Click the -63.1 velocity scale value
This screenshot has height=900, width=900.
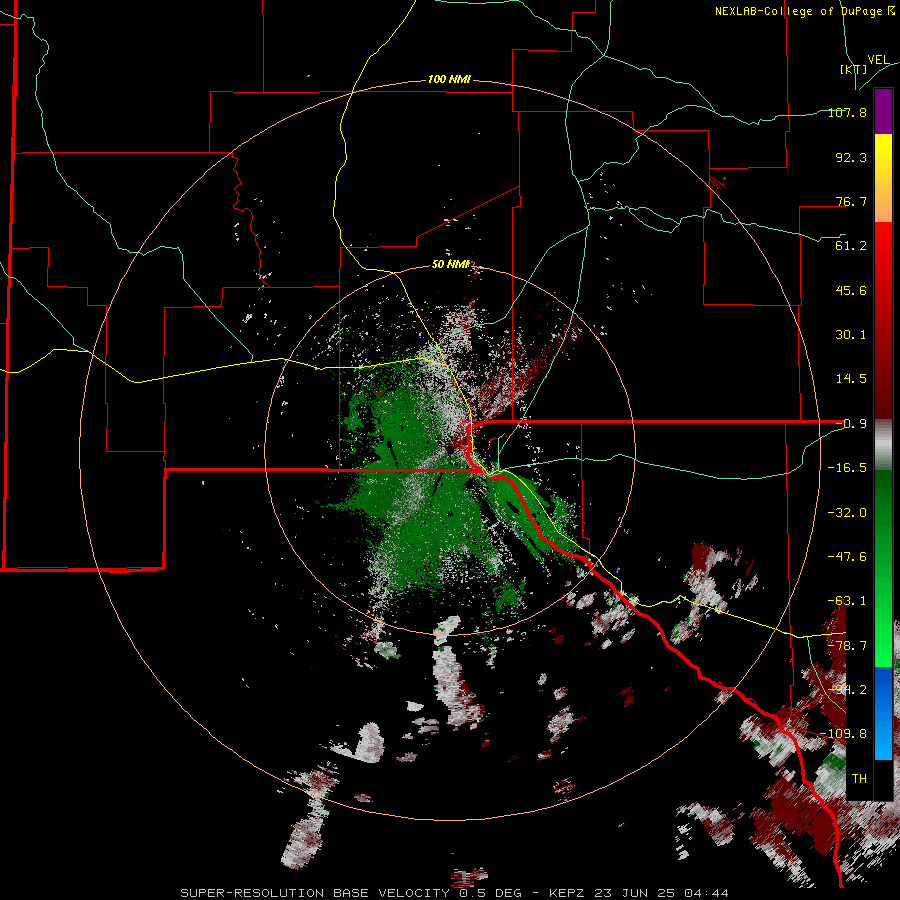point(847,601)
